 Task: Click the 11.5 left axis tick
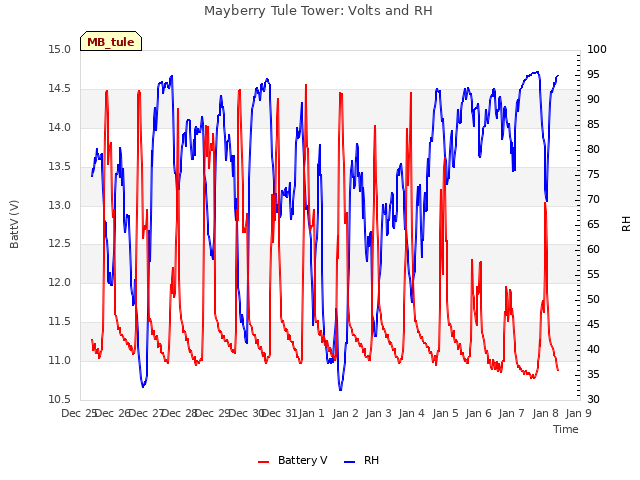click(59, 322)
